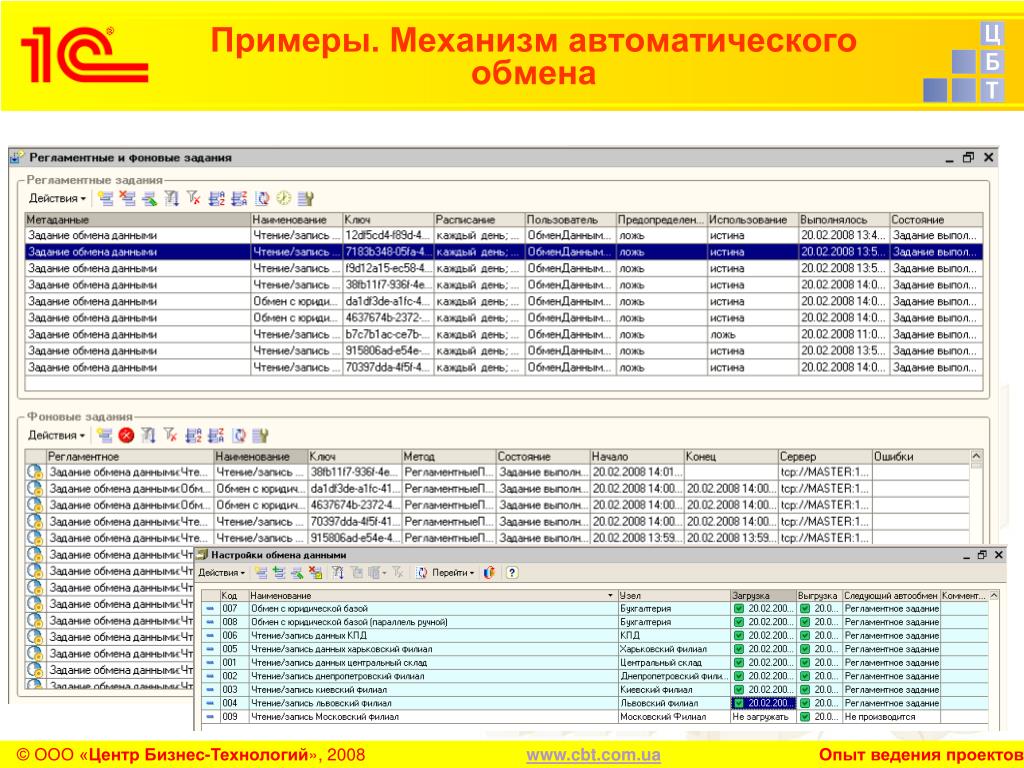Open list settings wrench icon in Регламентные задания
The height and width of the screenshot is (768, 1024).
(x=306, y=199)
